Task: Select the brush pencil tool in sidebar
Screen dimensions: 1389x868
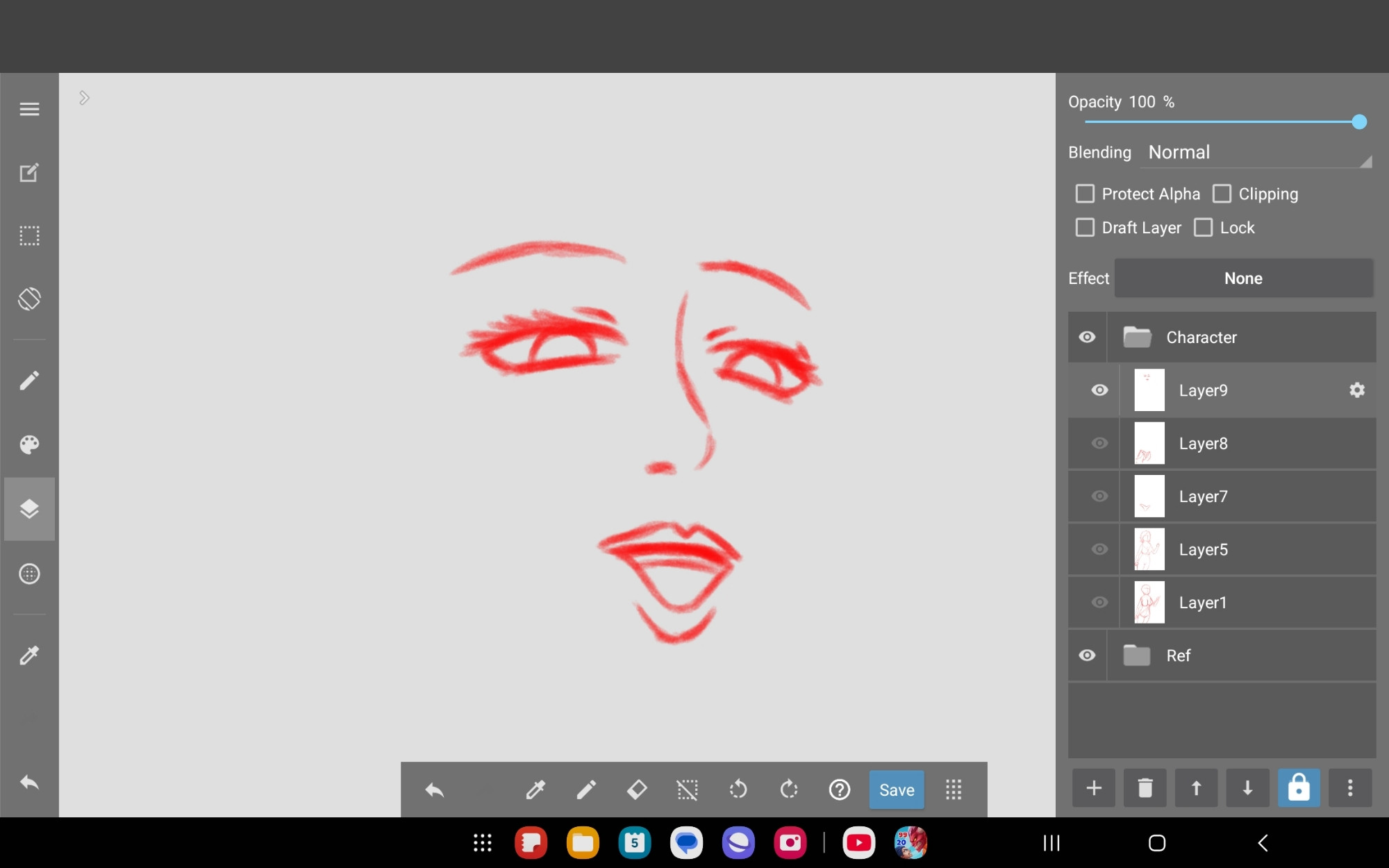Action: point(29,381)
